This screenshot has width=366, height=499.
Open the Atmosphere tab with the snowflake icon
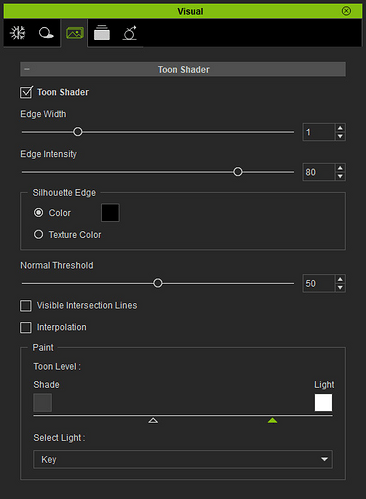pyautogui.click(x=18, y=33)
